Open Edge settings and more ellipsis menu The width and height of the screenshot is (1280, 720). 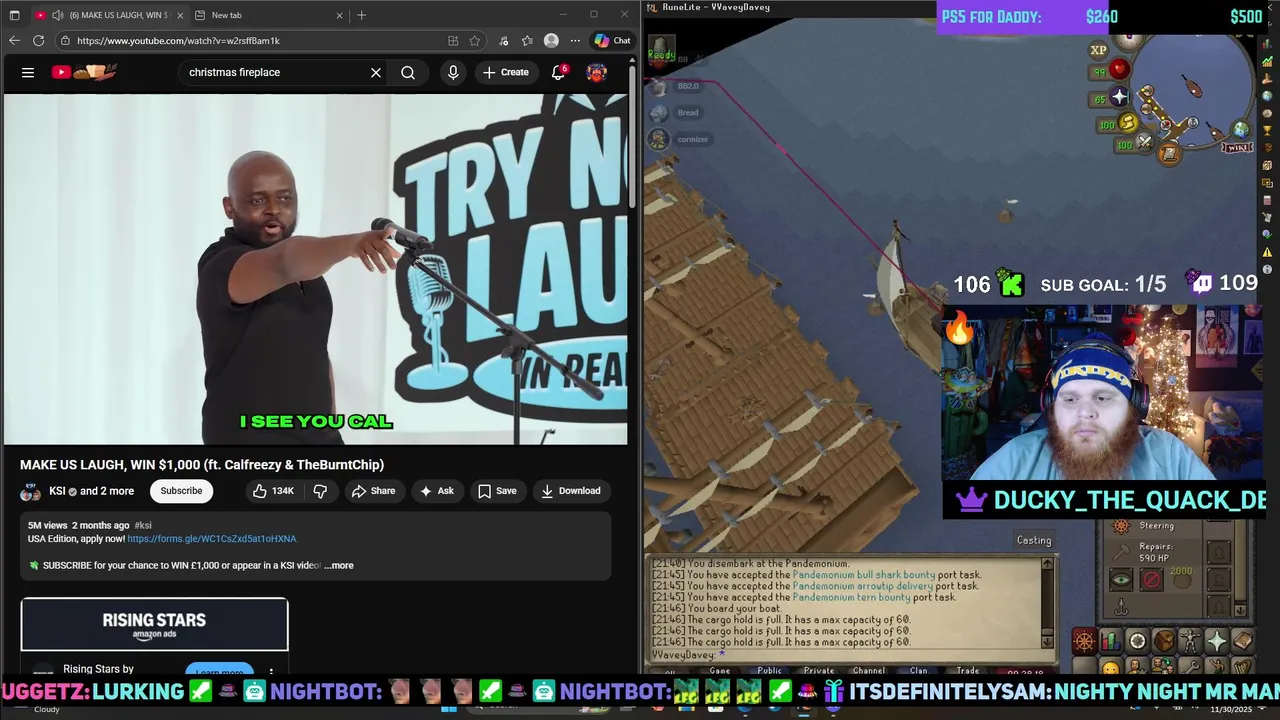pyautogui.click(x=575, y=41)
